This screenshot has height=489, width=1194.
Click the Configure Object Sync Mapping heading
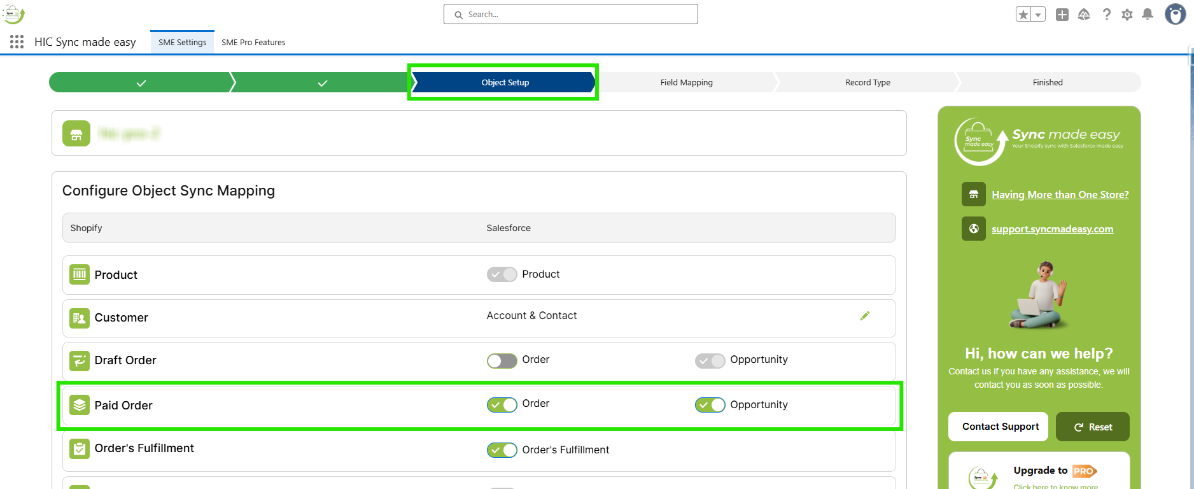[x=168, y=190]
